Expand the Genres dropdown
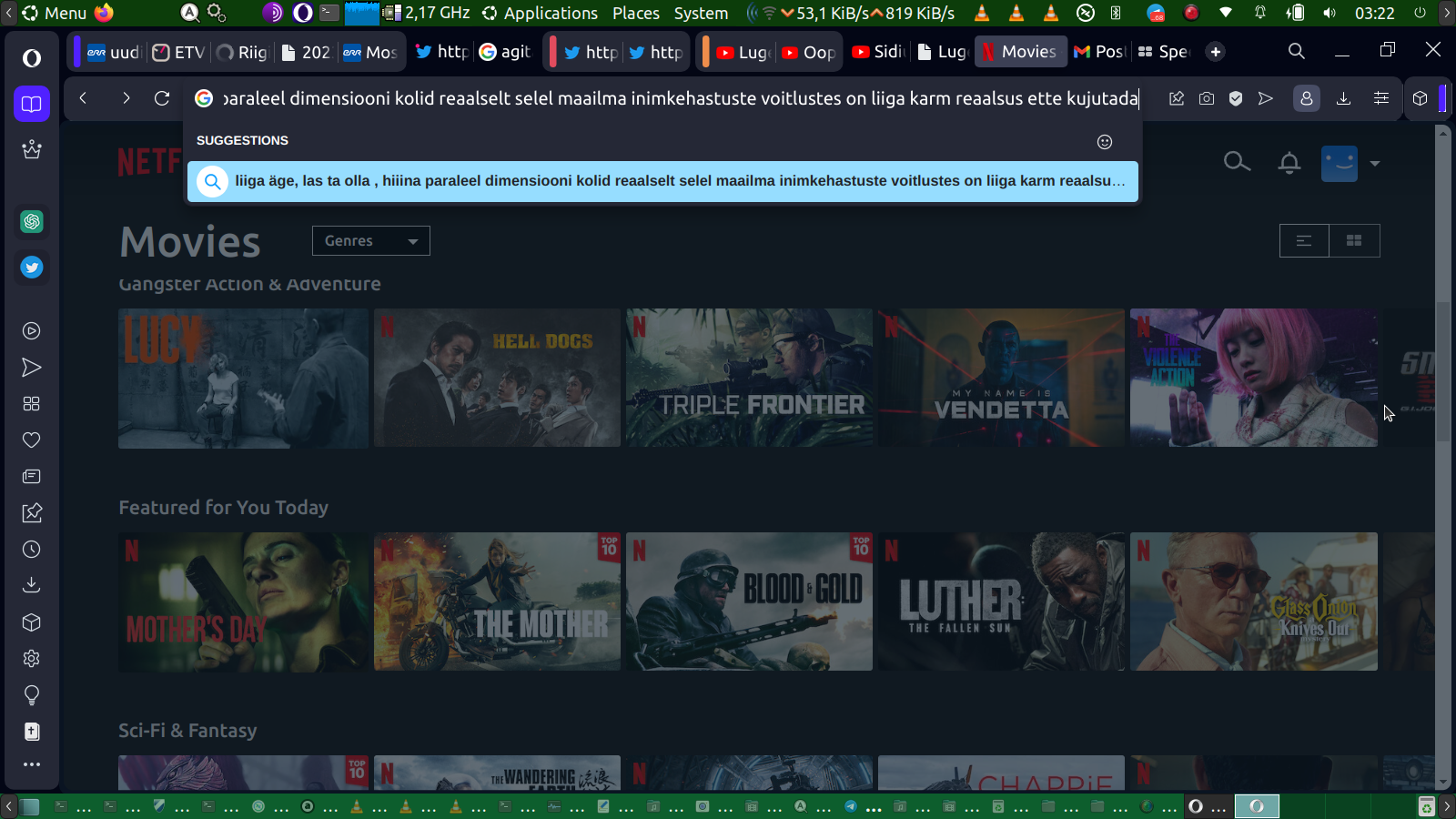1456x819 pixels. [371, 240]
